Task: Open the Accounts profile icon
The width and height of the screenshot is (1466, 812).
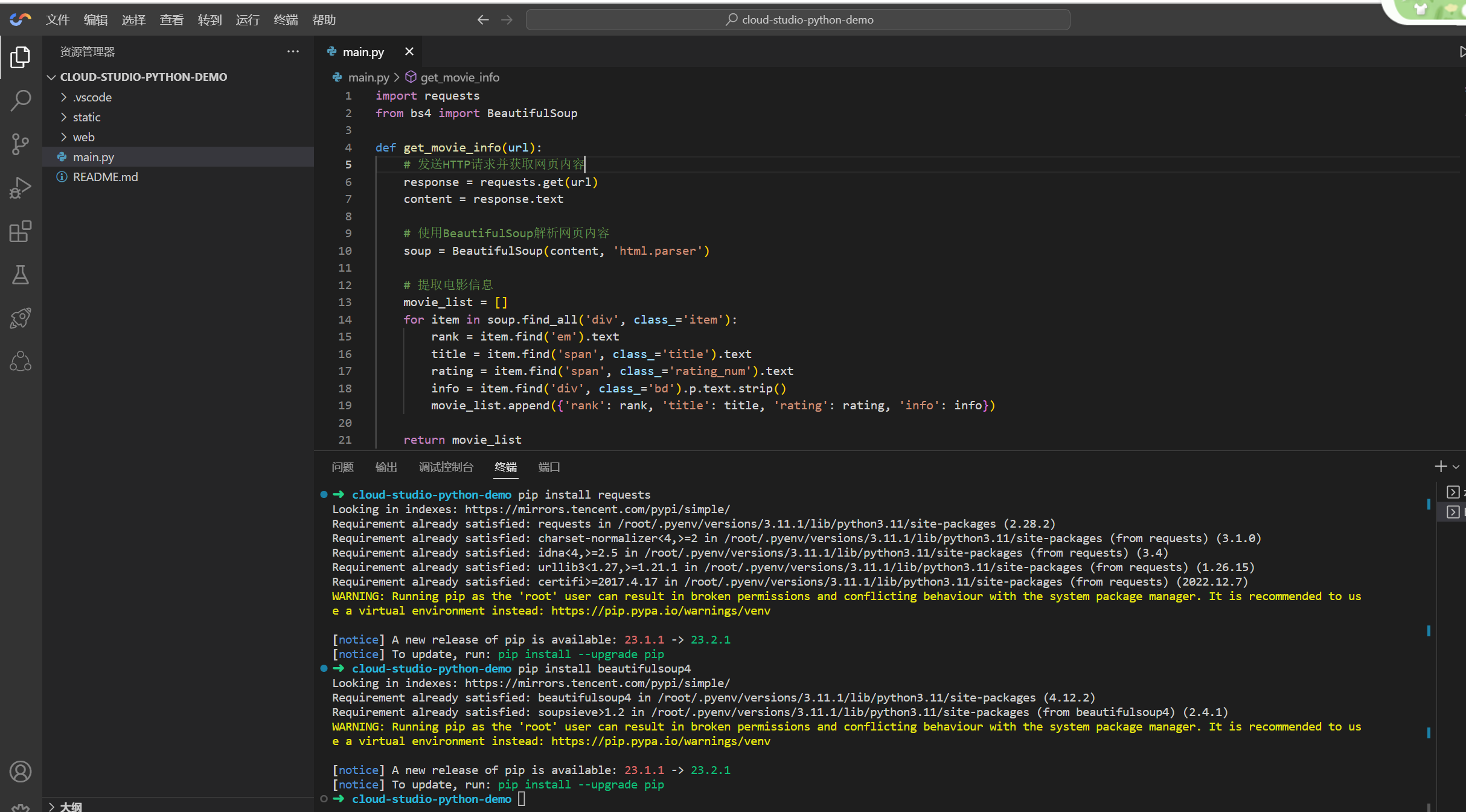Action: 21,772
